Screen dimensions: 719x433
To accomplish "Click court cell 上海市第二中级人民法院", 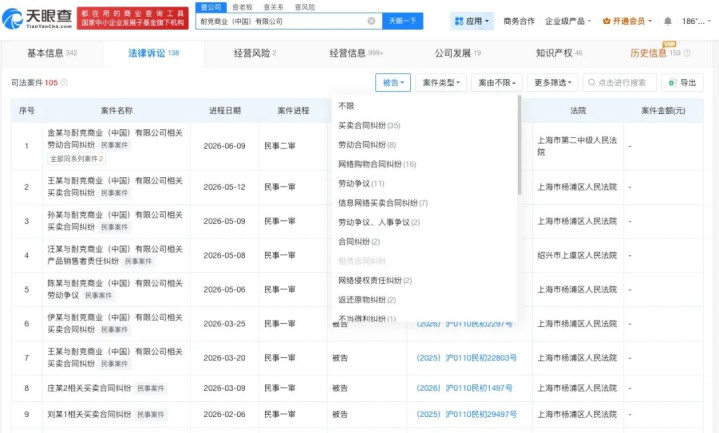I will click(x=577, y=146).
